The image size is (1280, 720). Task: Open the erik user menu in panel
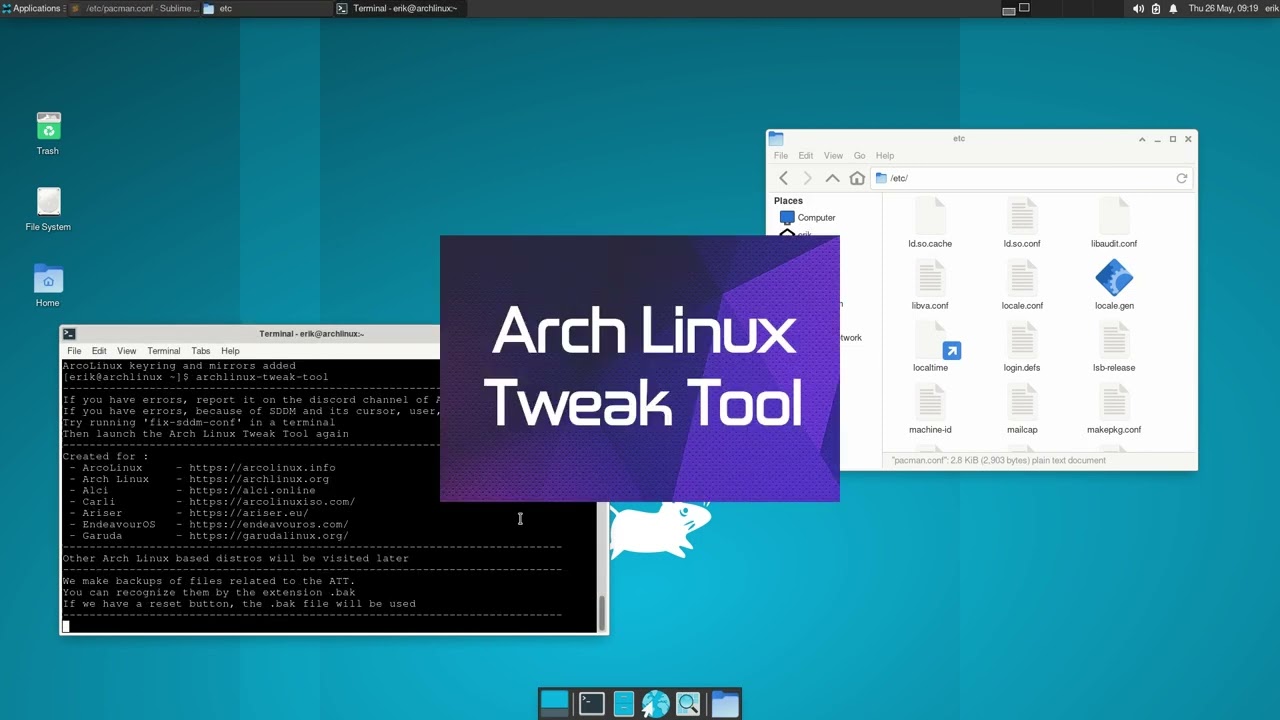pyautogui.click(x=1271, y=8)
